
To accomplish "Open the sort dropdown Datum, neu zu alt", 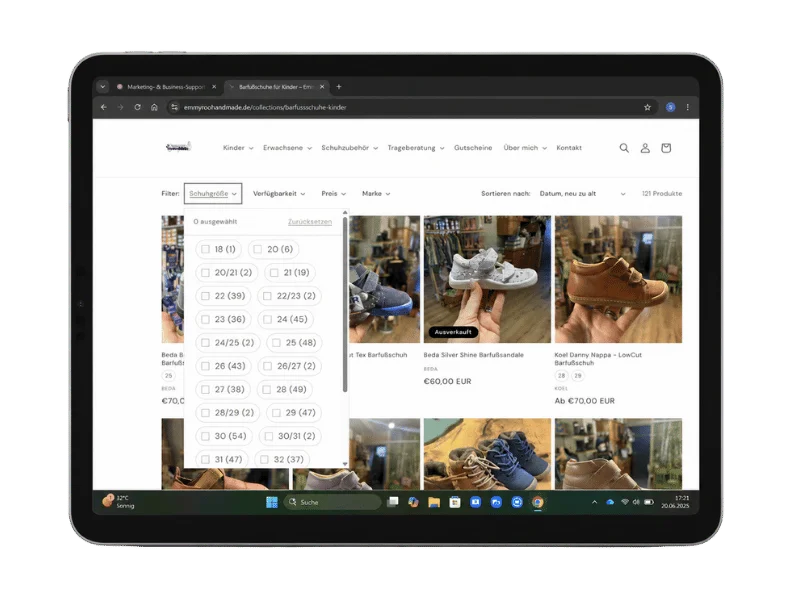I will pyautogui.click(x=582, y=194).
